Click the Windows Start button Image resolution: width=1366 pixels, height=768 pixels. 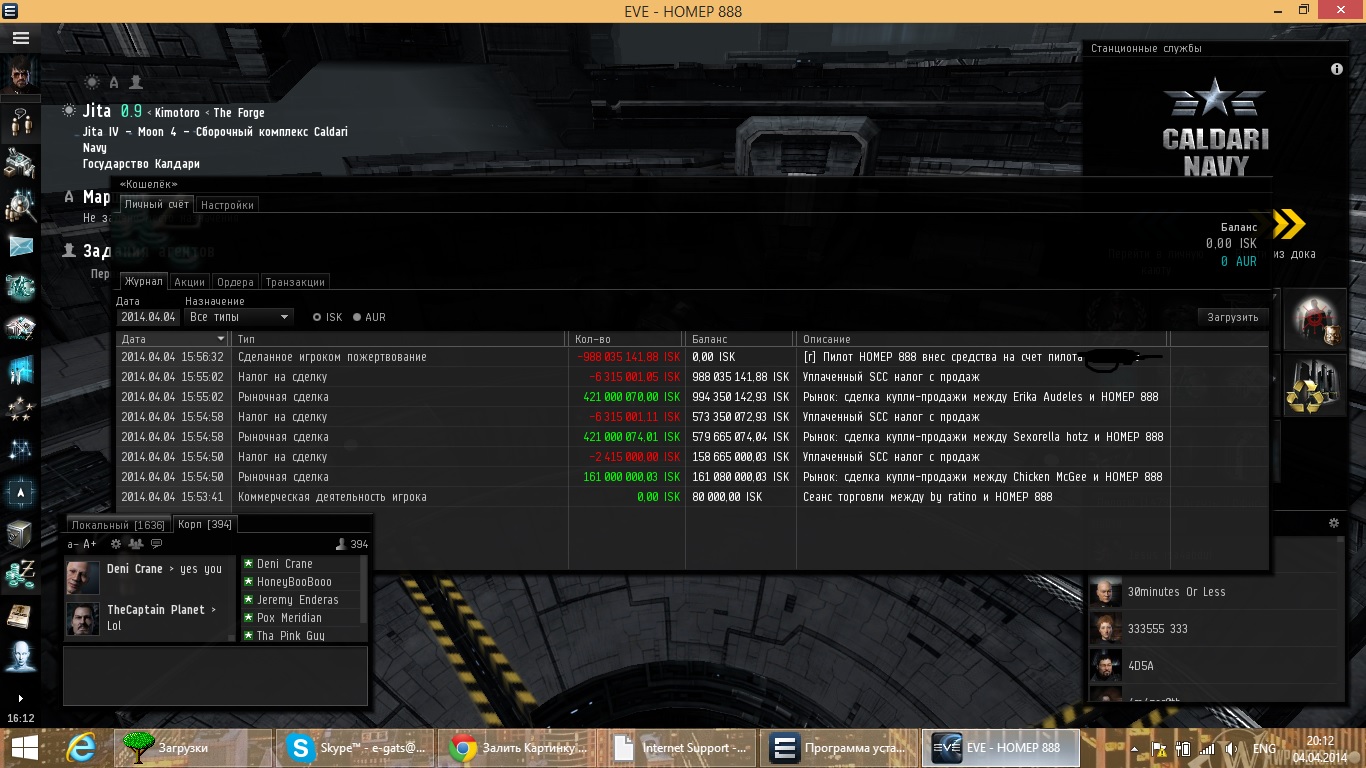pyautogui.click(x=25, y=748)
